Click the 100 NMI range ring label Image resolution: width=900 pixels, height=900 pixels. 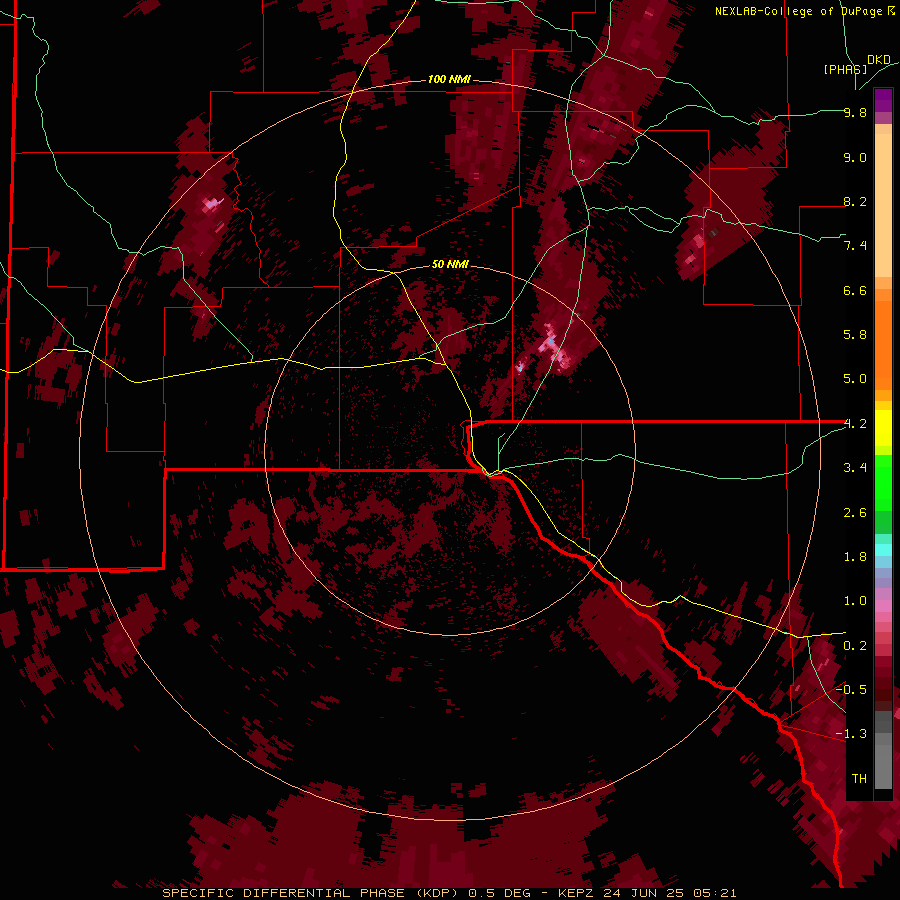pos(449,79)
